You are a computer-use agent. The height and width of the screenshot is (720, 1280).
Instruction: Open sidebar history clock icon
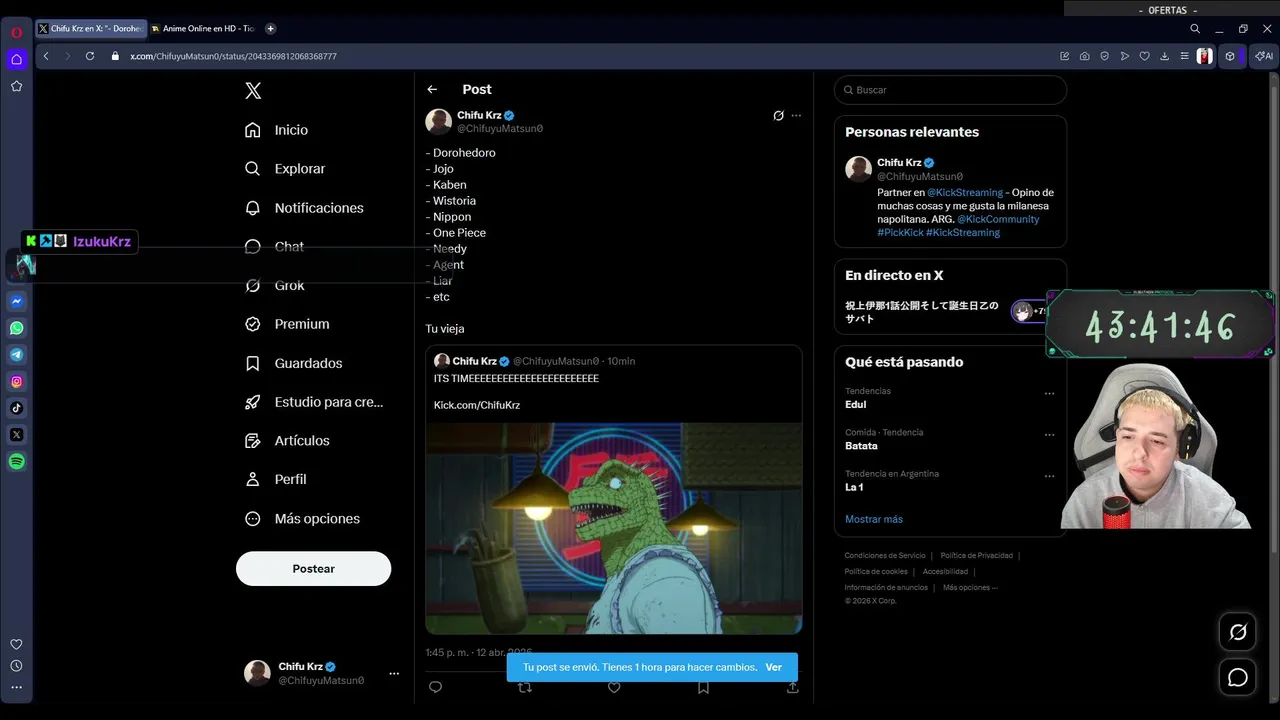click(x=16, y=666)
